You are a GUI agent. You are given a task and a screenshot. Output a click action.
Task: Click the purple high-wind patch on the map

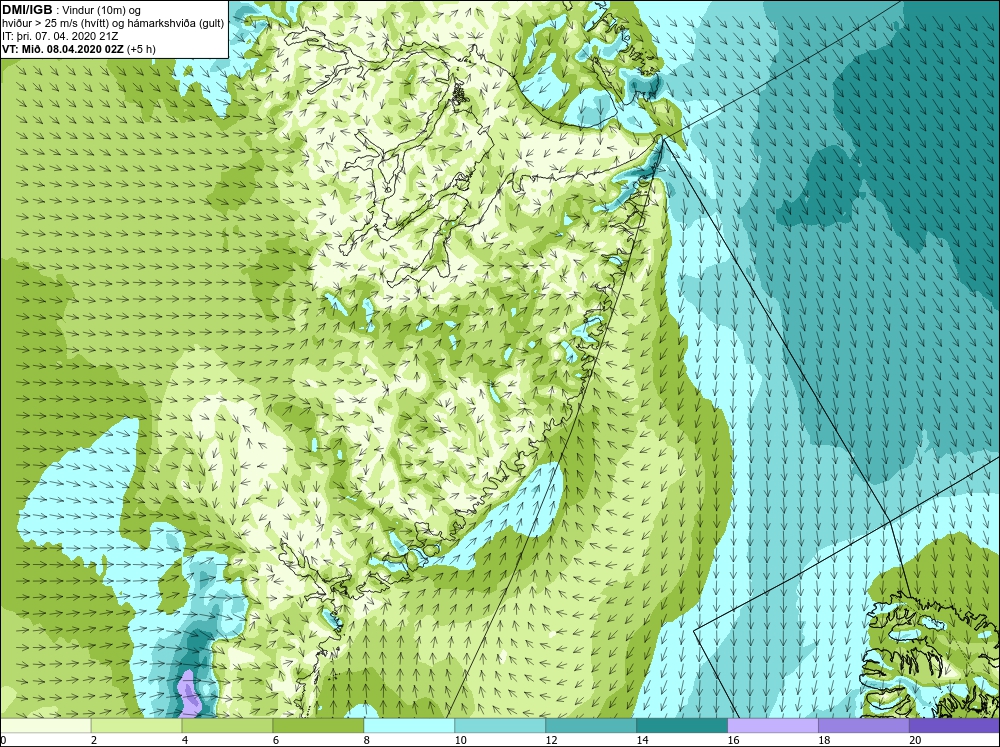189,694
